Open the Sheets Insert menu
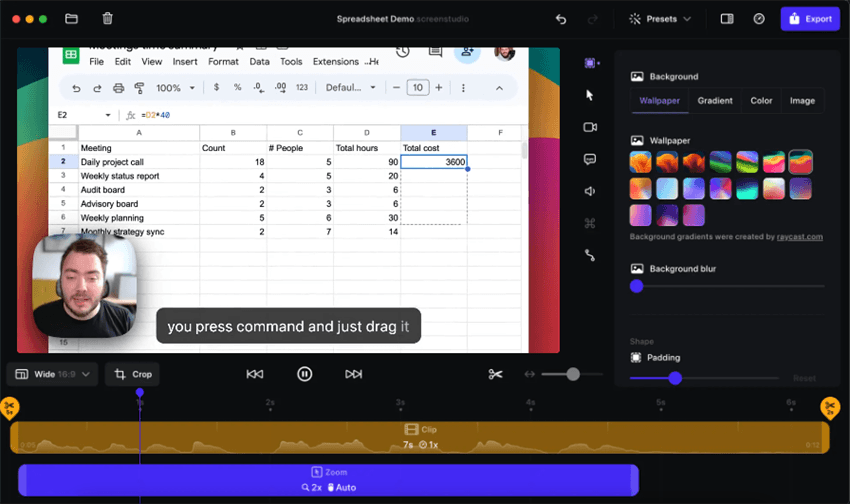The width and height of the screenshot is (850, 504). point(185,62)
